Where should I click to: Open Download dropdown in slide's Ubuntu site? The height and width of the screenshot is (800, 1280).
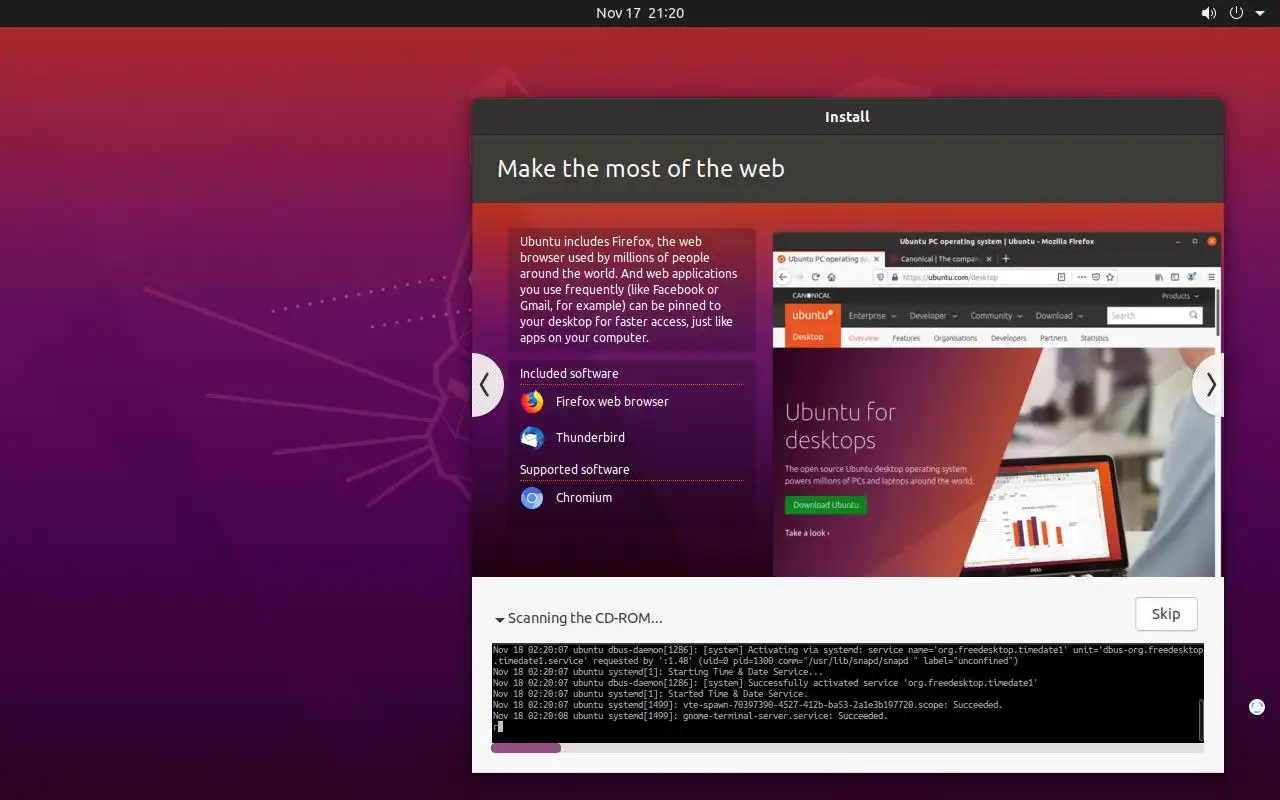(1059, 316)
